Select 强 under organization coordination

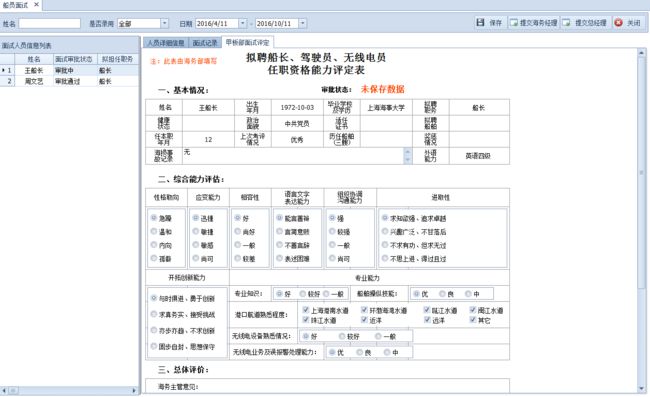pos(332,218)
